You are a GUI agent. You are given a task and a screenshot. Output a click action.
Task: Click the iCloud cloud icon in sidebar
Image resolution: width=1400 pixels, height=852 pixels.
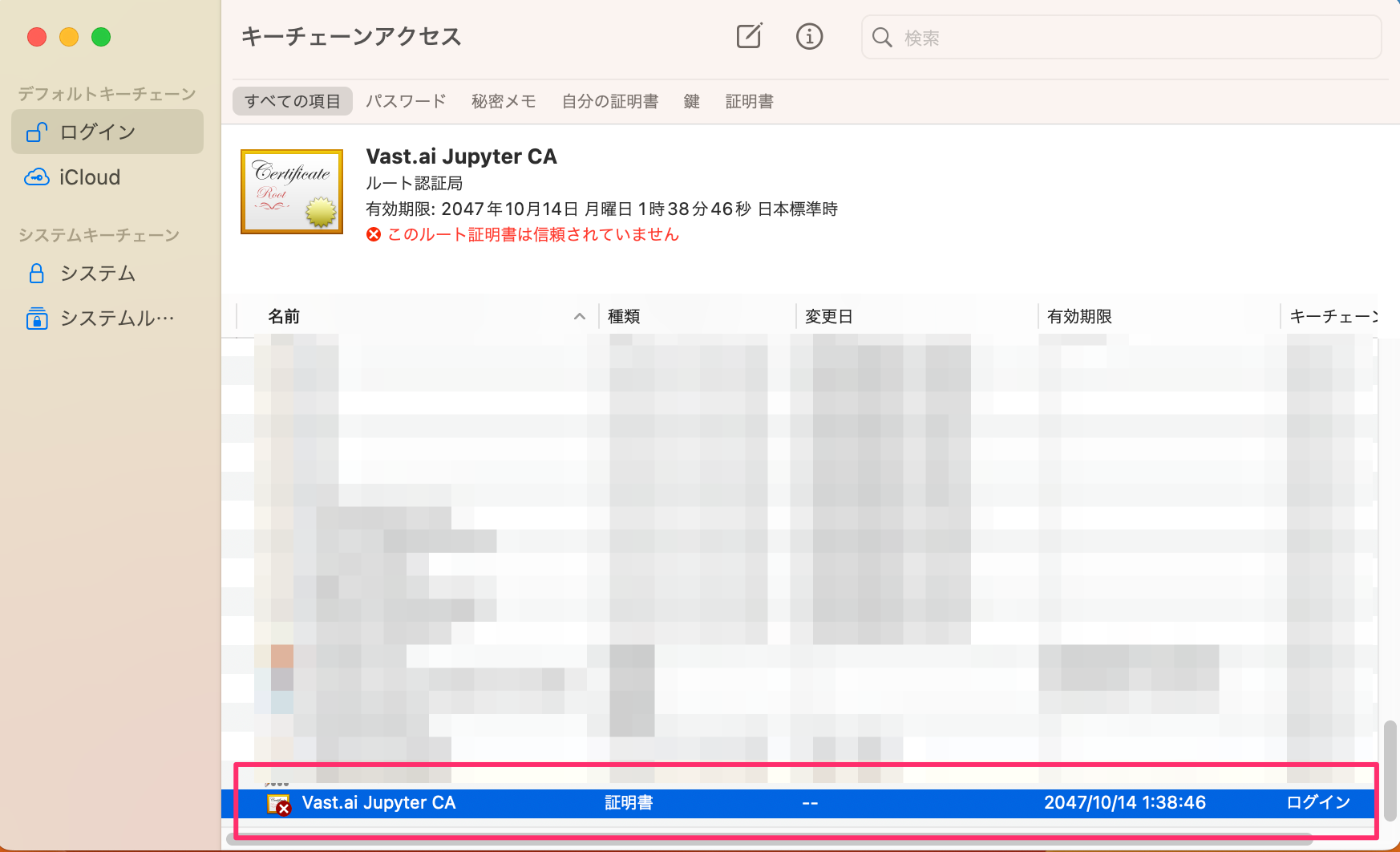37,177
